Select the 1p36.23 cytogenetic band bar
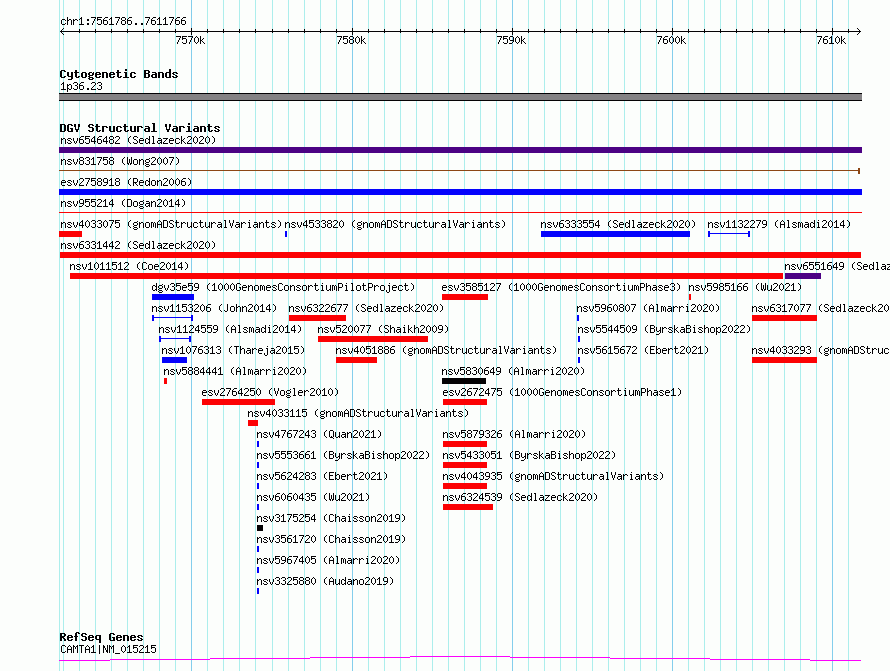This screenshot has height=671, width=890. [460, 97]
